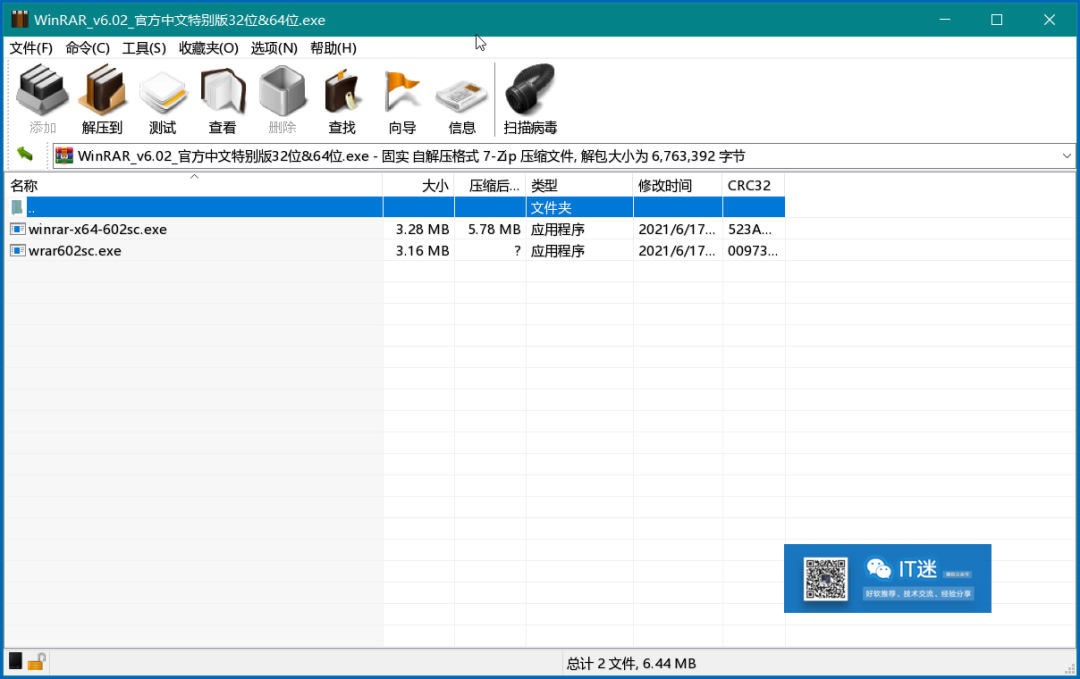This screenshot has height=679, width=1080.
Task: Expand the archive path dropdown arrow
Action: tap(1066, 156)
